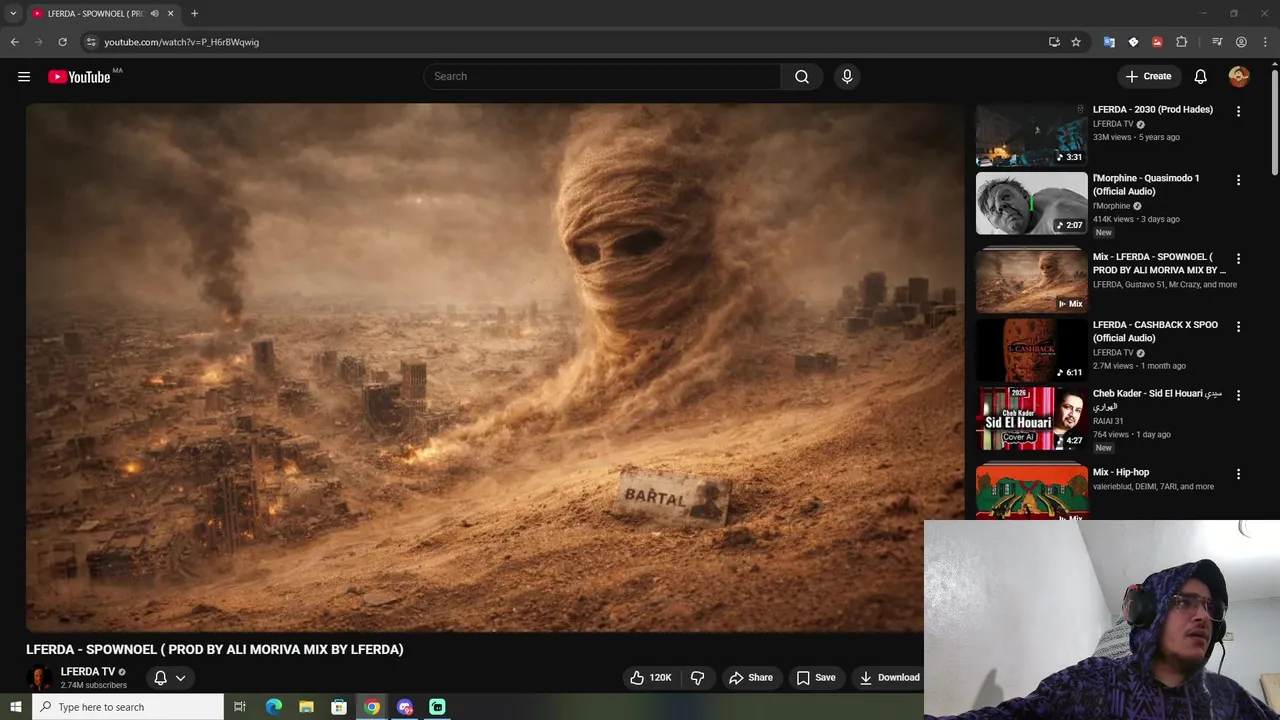Open Chrome profile icon
Image resolution: width=1280 pixels, height=720 pixels.
pos(1241,42)
